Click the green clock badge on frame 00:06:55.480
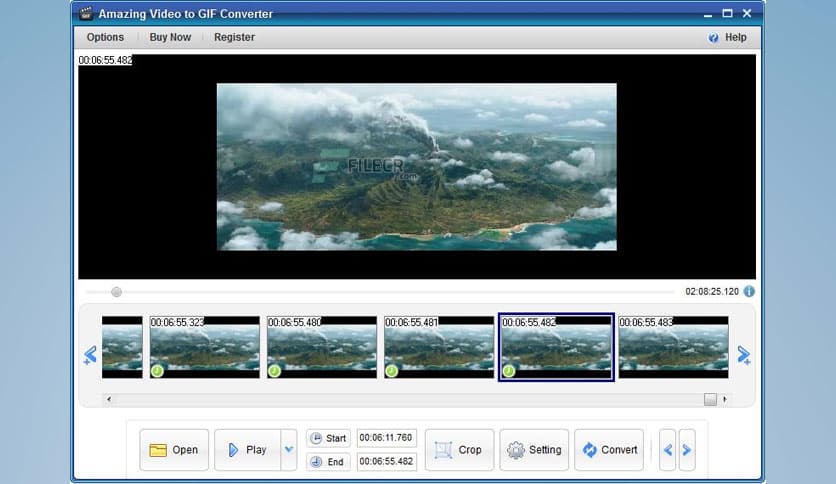 click(275, 370)
